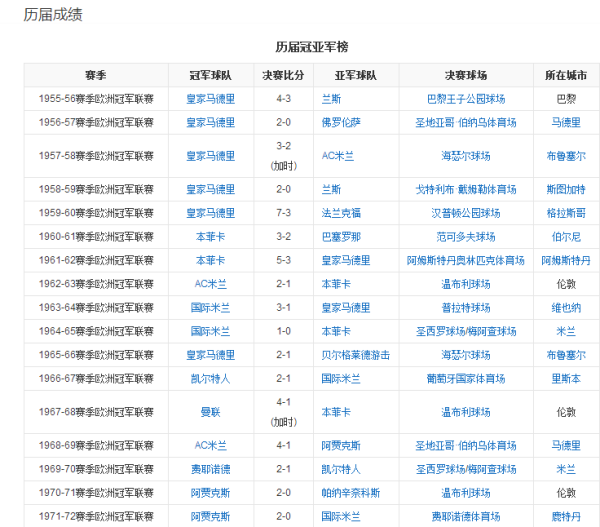Open 布鲁塞尔 city link in 1957-58 row

click(x=566, y=156)
